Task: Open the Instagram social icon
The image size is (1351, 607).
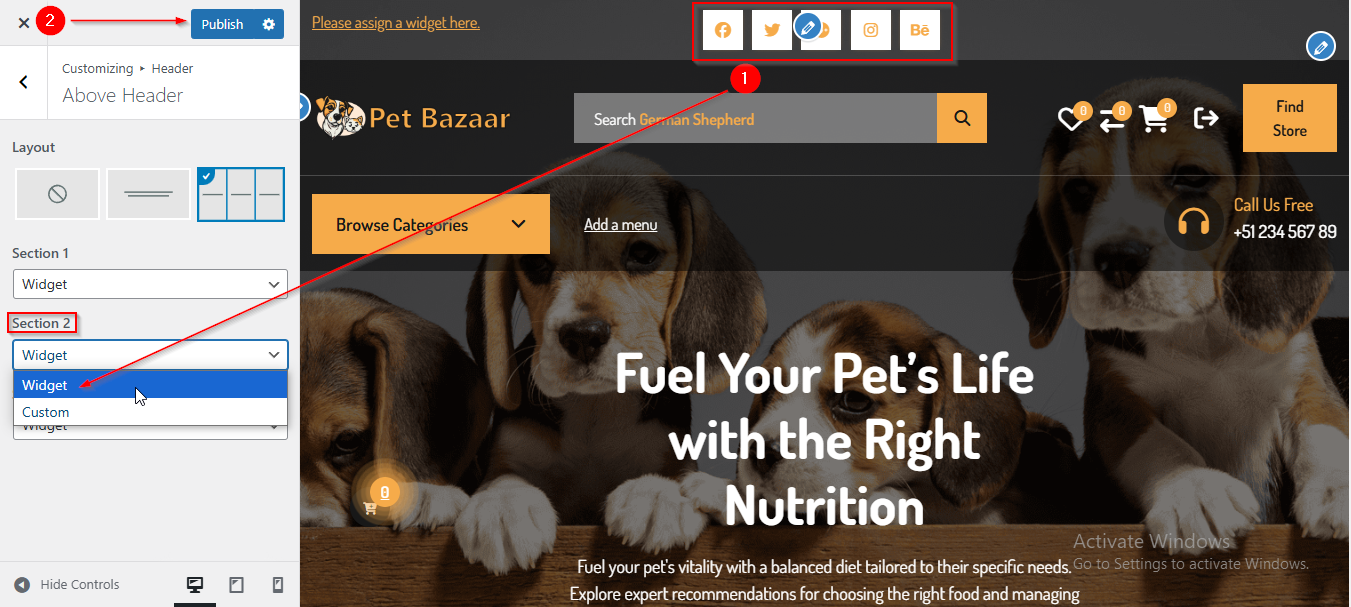Action: click(871, 30)
